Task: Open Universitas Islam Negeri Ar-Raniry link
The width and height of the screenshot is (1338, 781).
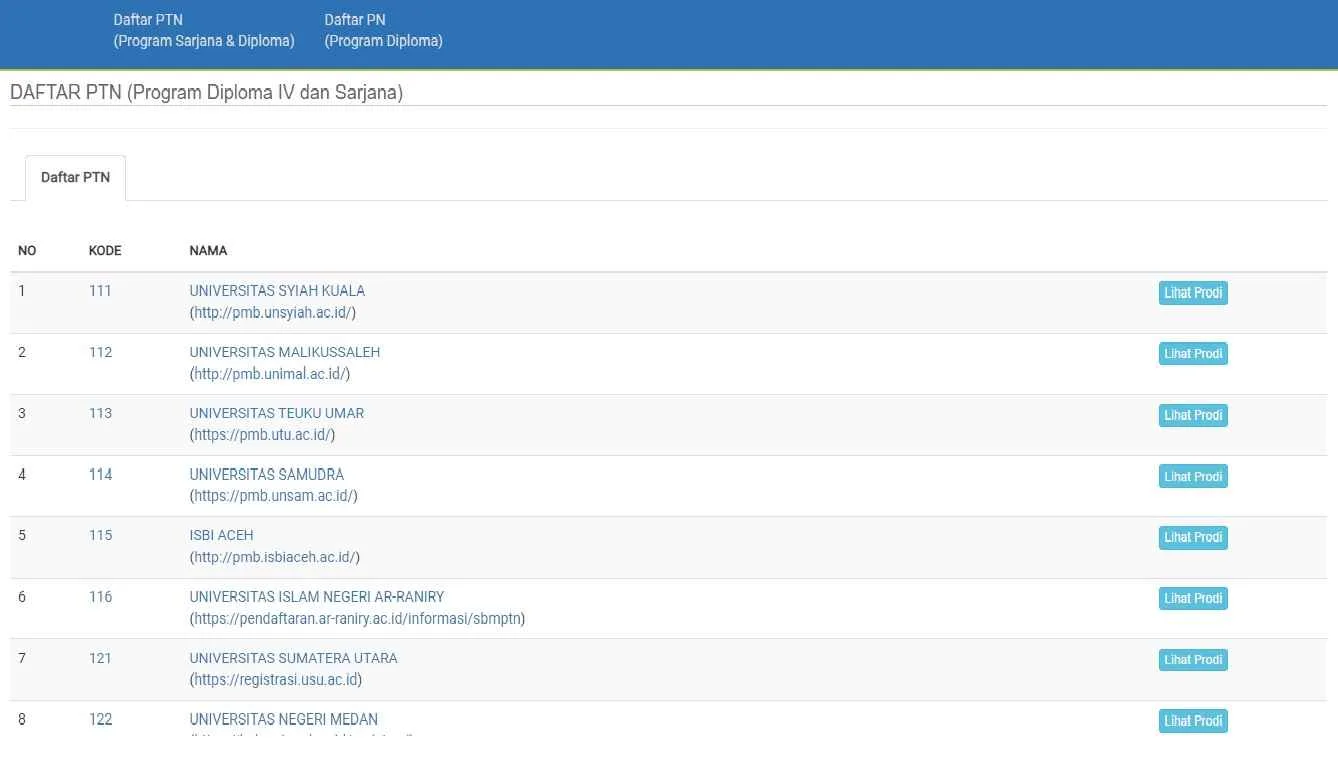Action: 316,597
